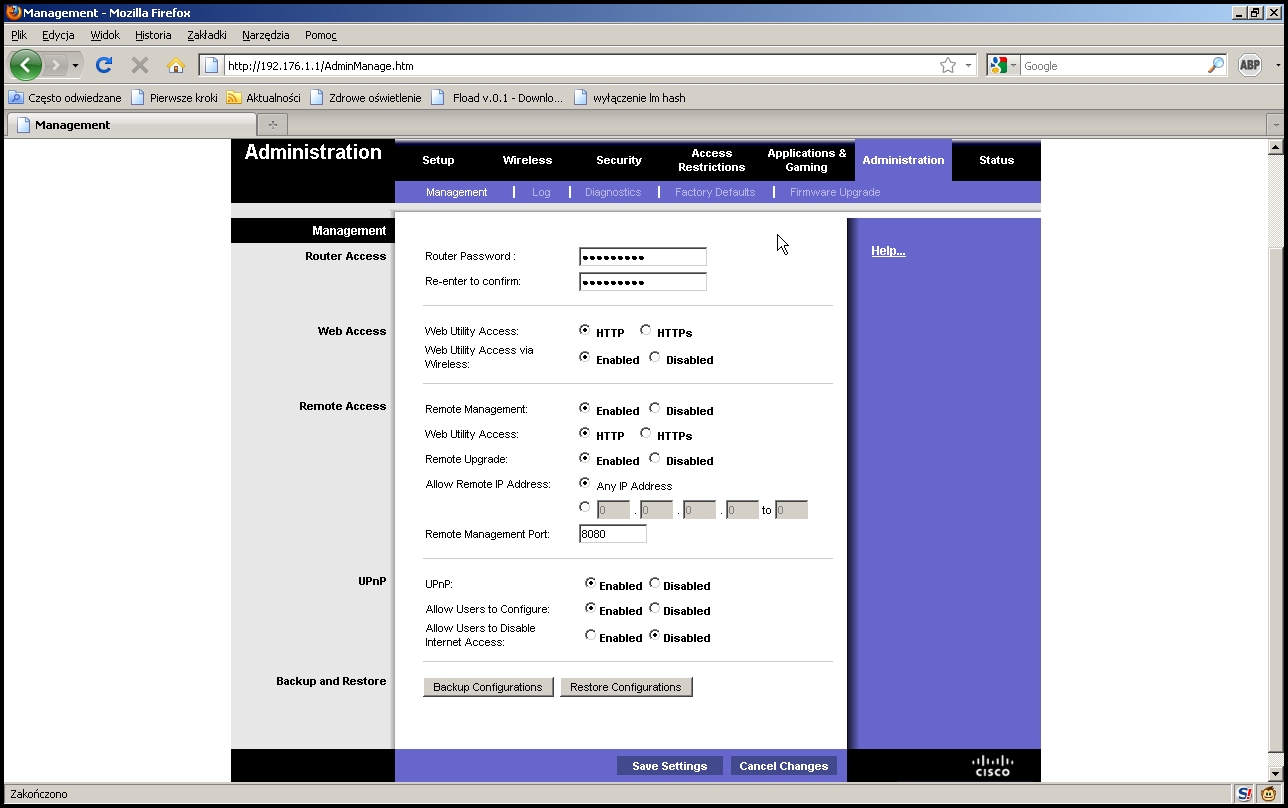
Task: Open the Firmware Upgrade subtab
Action: pos(835,192)
